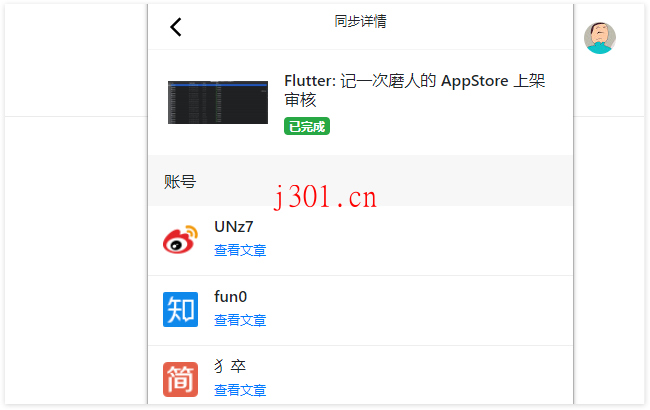Click the 同步详情 page header title
650x410 pixels.
360,21
